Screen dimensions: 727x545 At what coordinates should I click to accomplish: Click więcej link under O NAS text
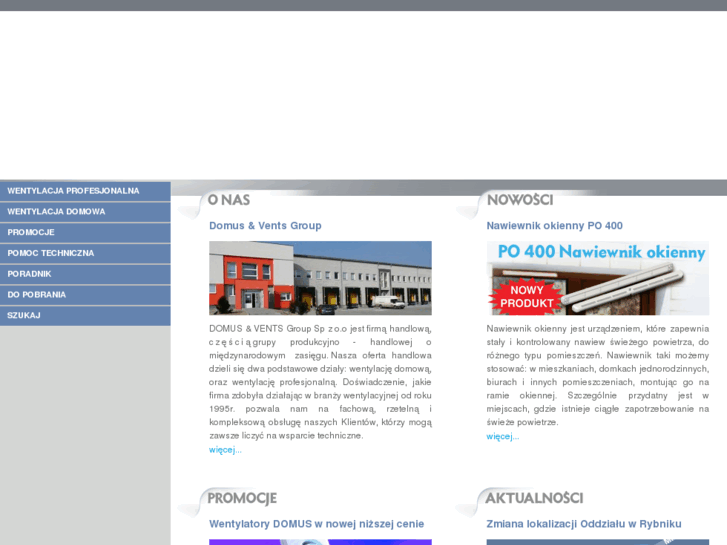225,450
